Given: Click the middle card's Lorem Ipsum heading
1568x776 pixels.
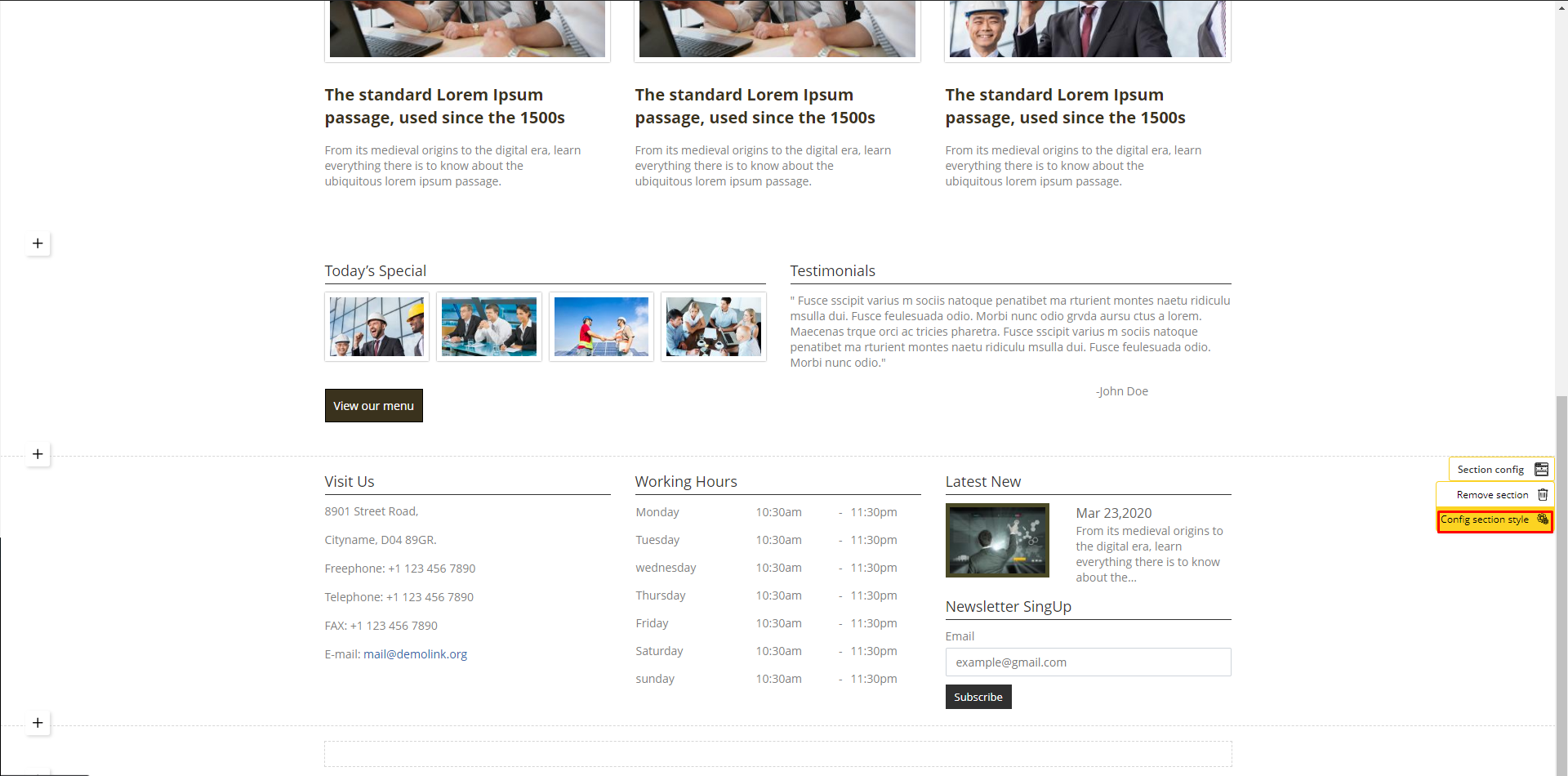Looking at the screenshot, I should 755,106.
